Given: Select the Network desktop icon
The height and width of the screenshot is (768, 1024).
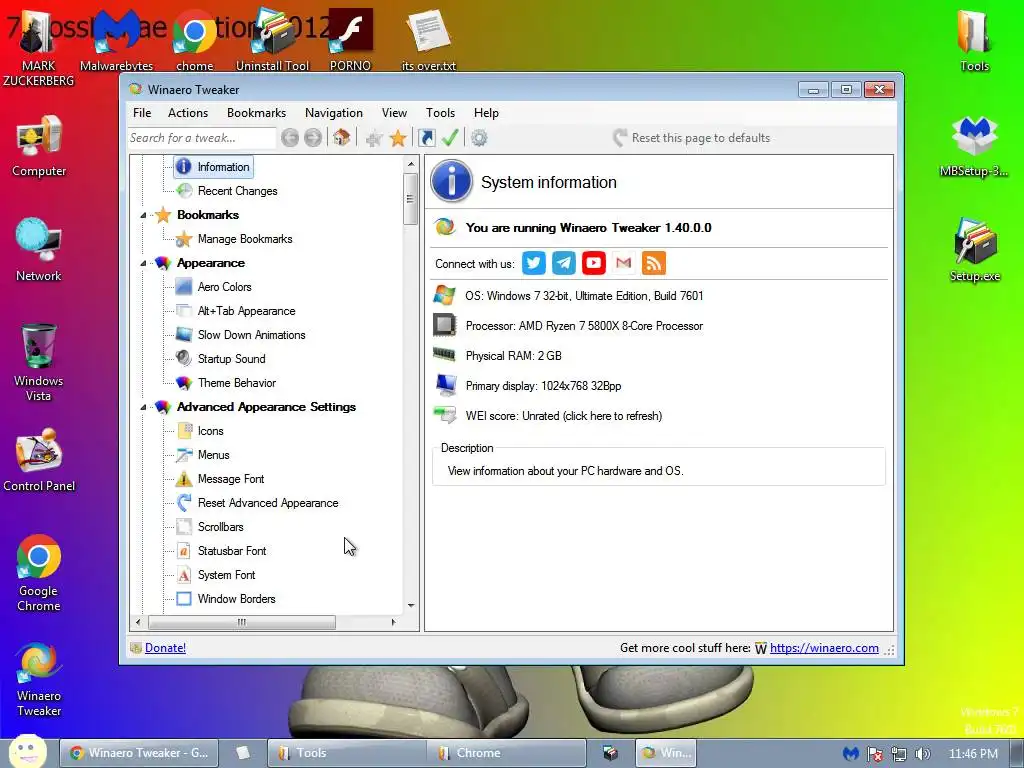Looking at the screenshot, I should click(x=39, y=251).
